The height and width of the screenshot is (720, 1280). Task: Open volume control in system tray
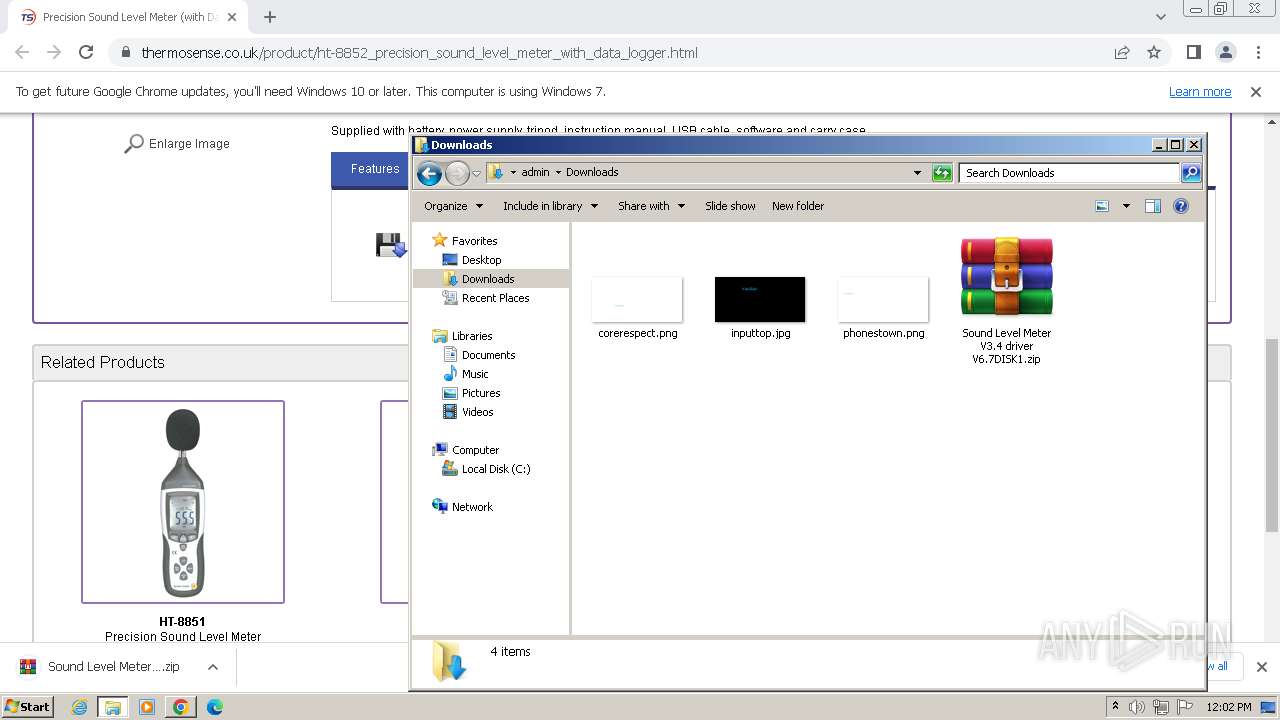click(x=1137, y=707)
